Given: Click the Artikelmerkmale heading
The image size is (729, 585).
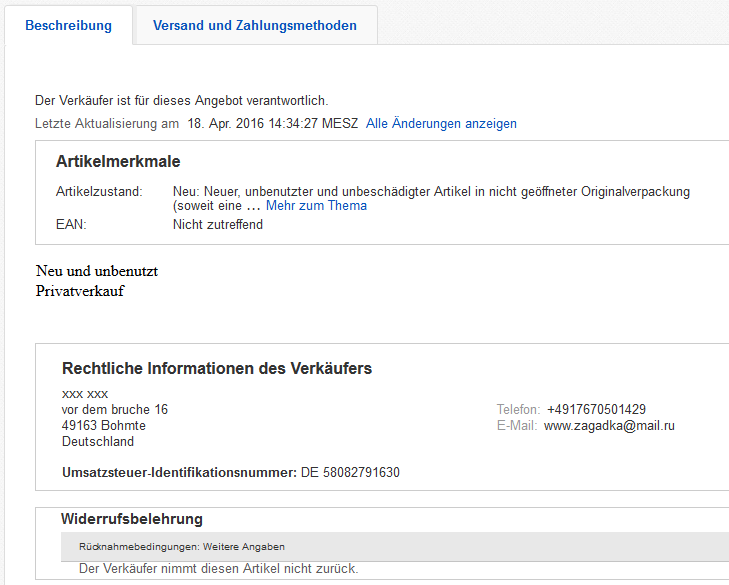Looking at the screenshot, I should (118, 162).
